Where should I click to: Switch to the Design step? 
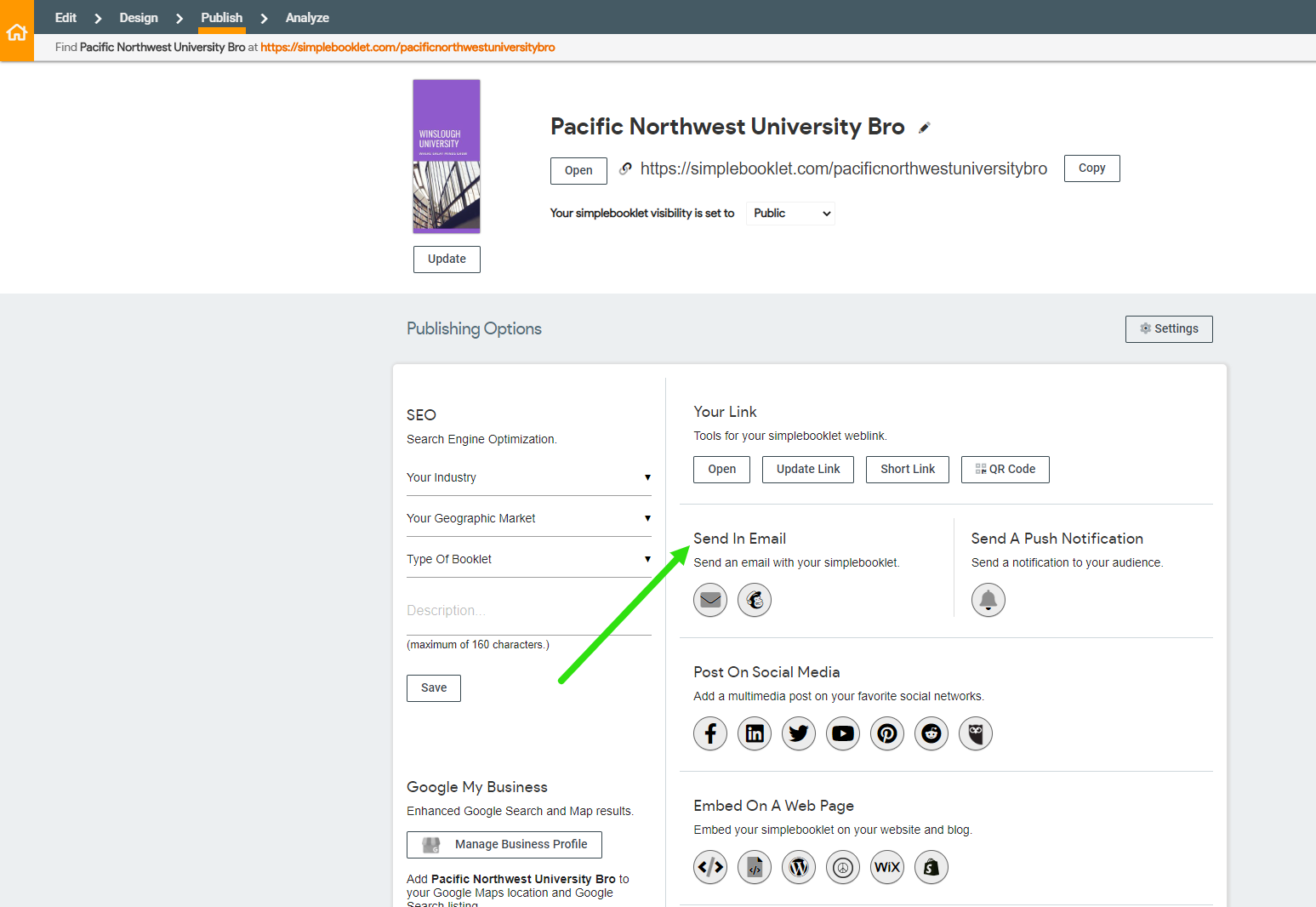pos(139,17)
